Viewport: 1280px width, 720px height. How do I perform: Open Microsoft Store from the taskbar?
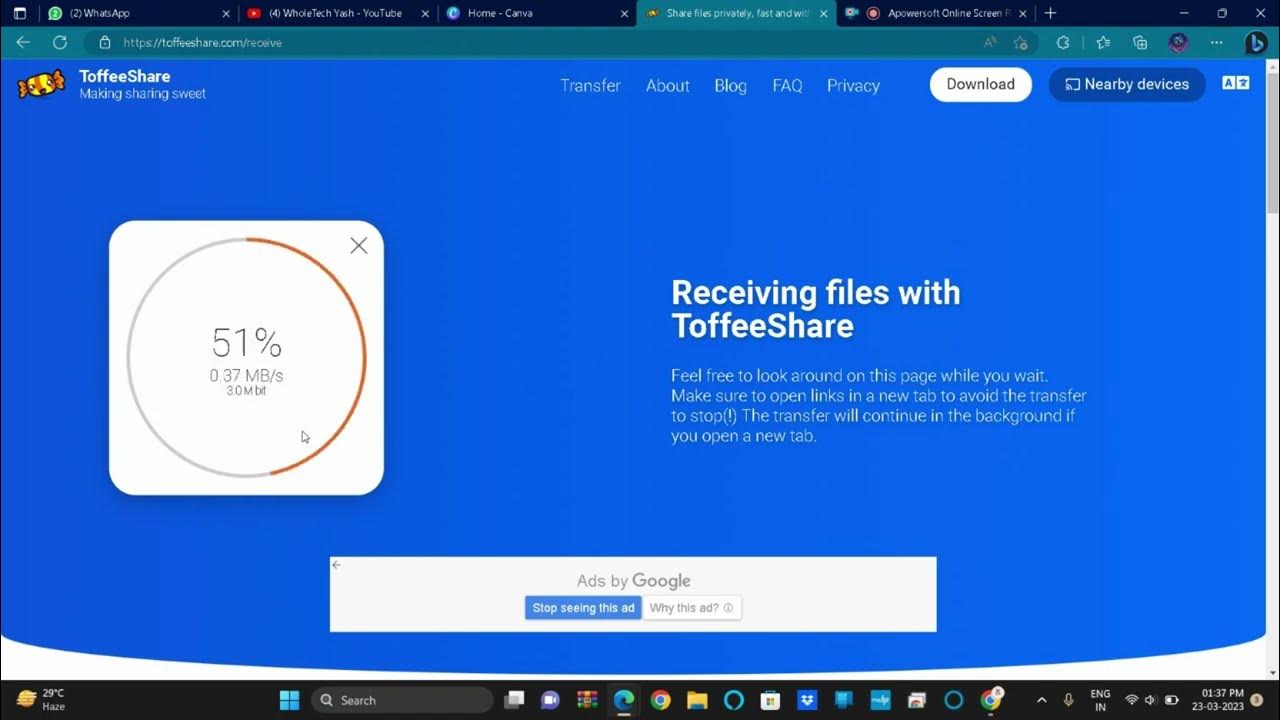[770, 700]
